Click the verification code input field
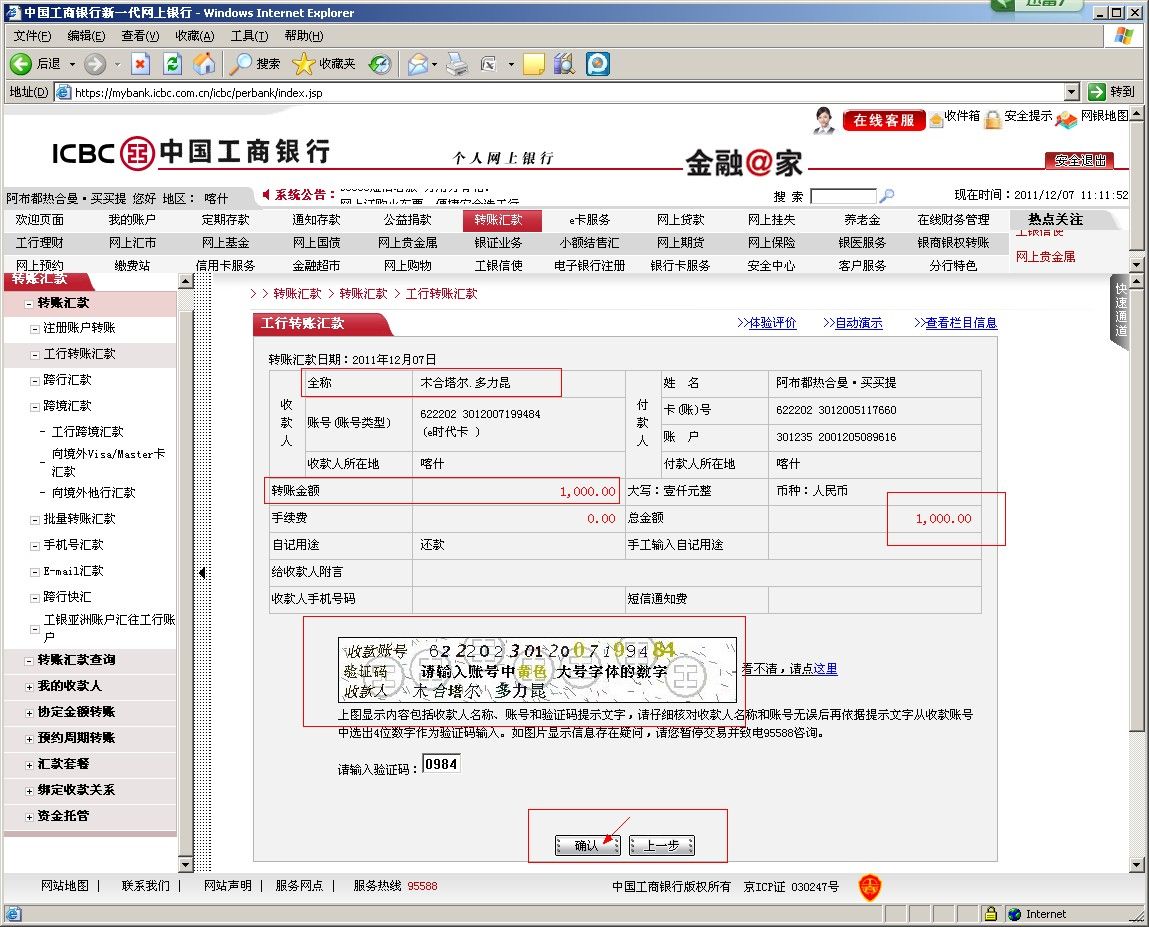 [x=441, y=764]
